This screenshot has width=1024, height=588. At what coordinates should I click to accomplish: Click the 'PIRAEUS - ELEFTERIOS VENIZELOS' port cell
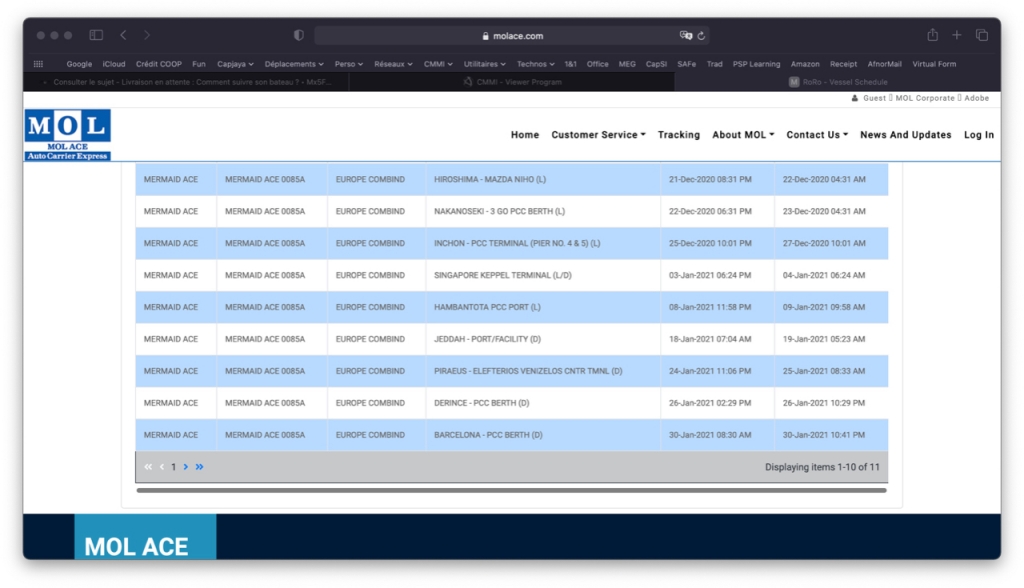[543, 371]
